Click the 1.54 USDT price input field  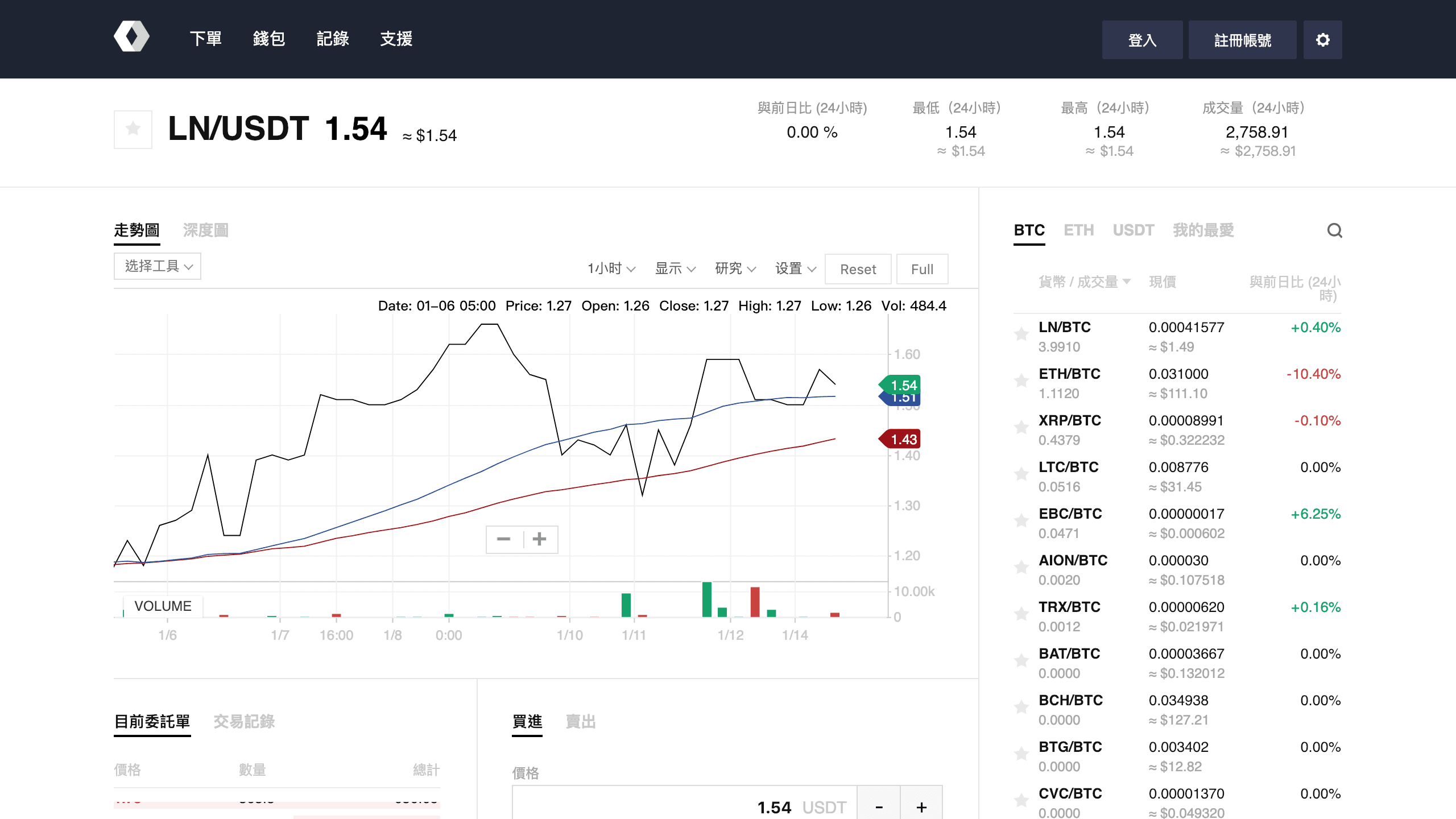(x=682, y=806)
